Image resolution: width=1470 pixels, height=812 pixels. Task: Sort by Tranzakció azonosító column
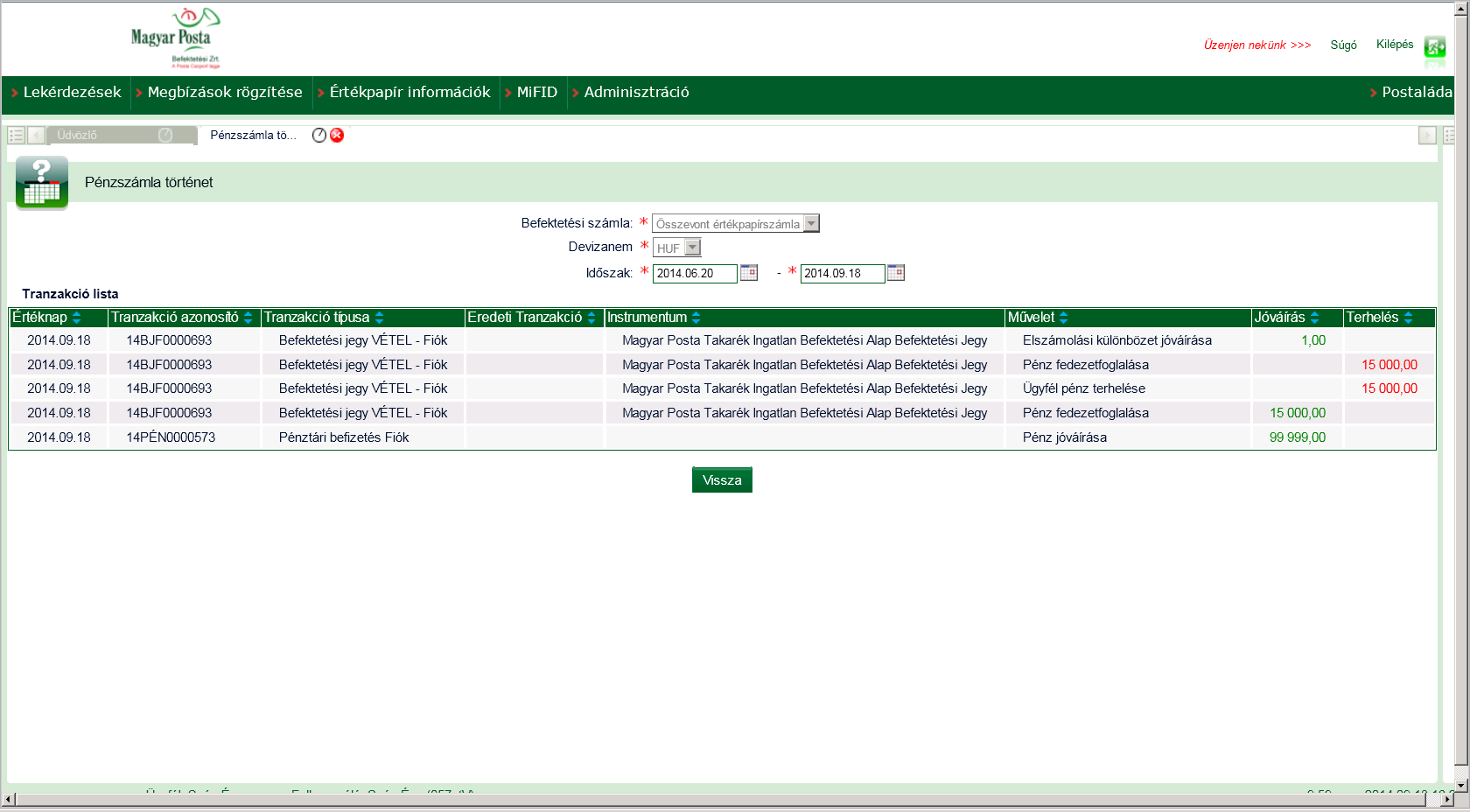[x=248, y=318]
